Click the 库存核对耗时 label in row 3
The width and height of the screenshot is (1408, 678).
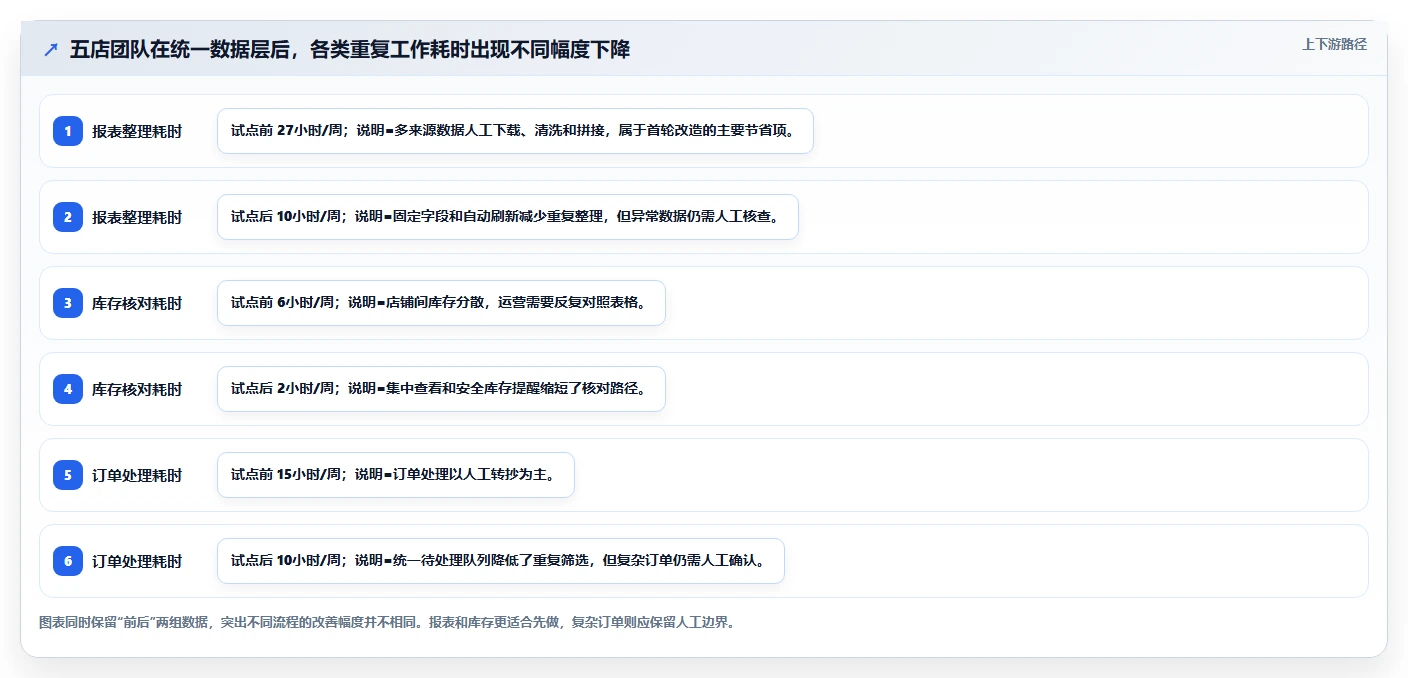click(137, 303)
